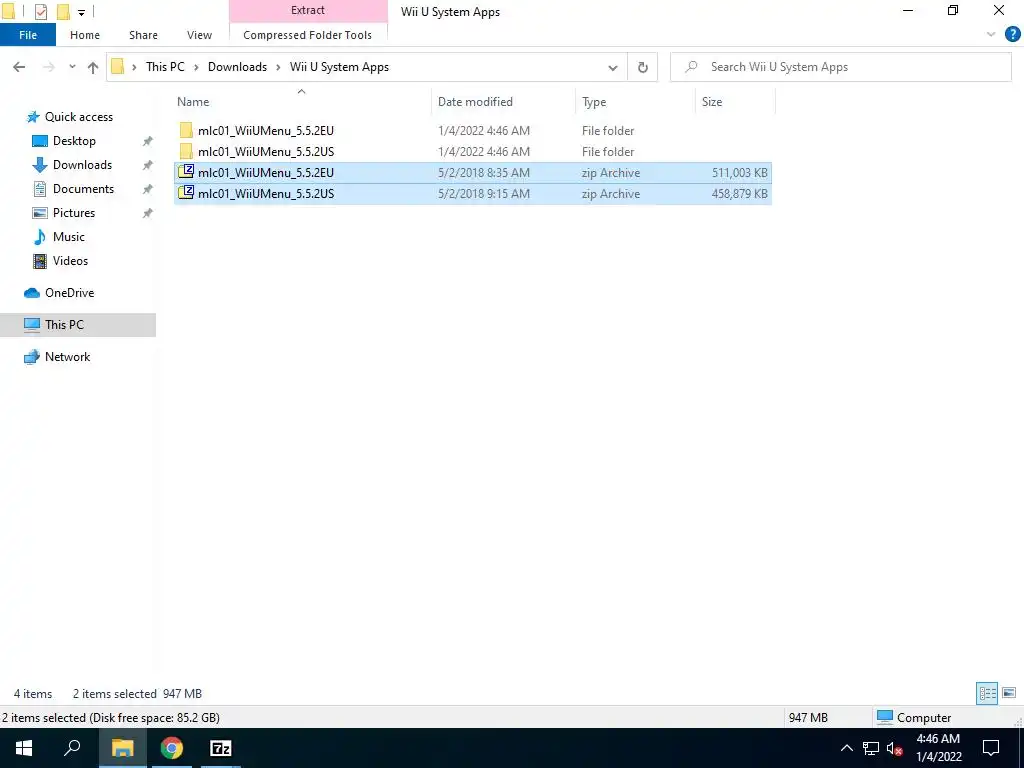Click the 511,003 KB size value
The width and height of the screenshot is (1024, 768).
(740, 173)
